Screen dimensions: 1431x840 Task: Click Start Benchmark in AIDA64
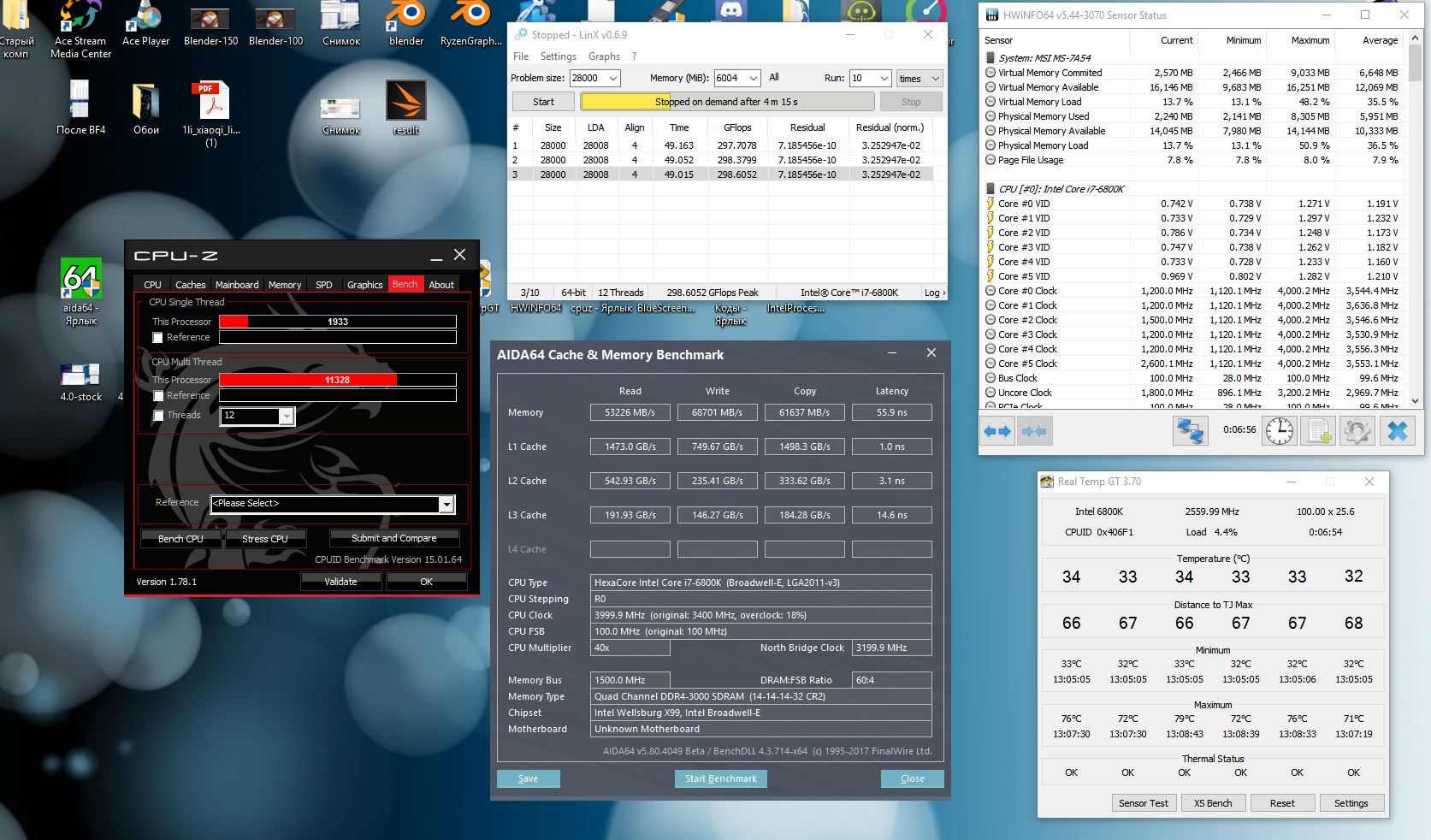721,778
